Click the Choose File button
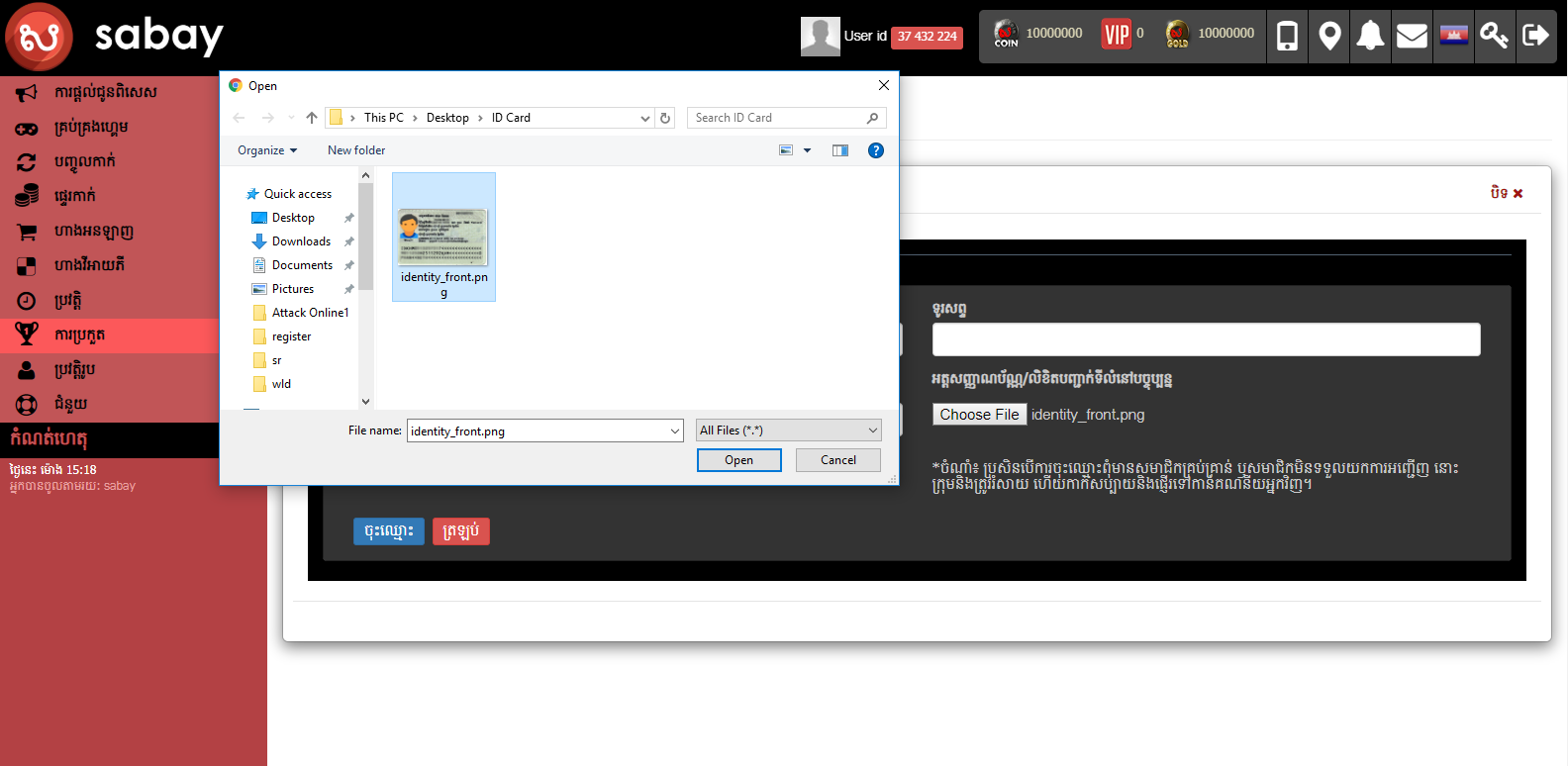 [x=979, y=415]
